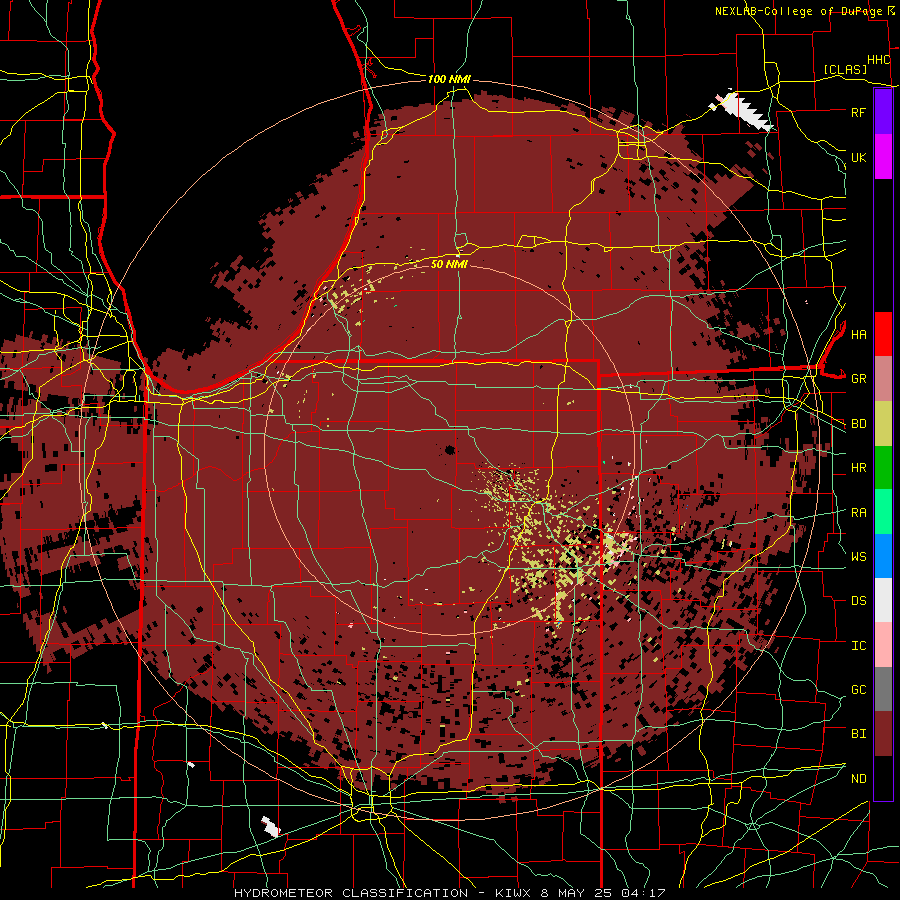Click the HHC product label

878,60
